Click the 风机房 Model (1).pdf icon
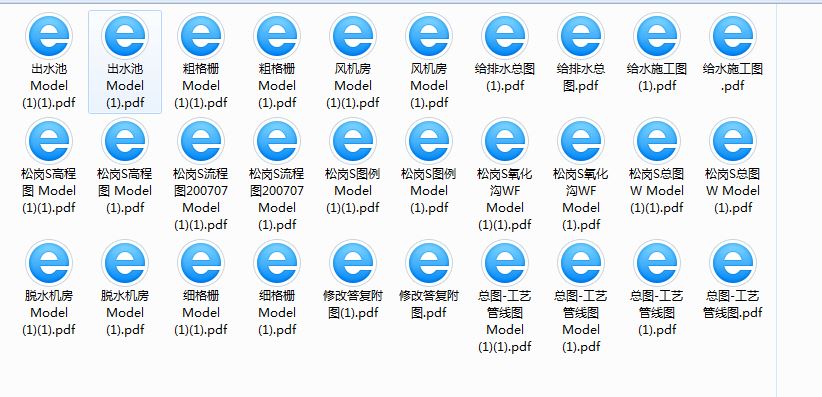822x397 pixels. point(429,36)
